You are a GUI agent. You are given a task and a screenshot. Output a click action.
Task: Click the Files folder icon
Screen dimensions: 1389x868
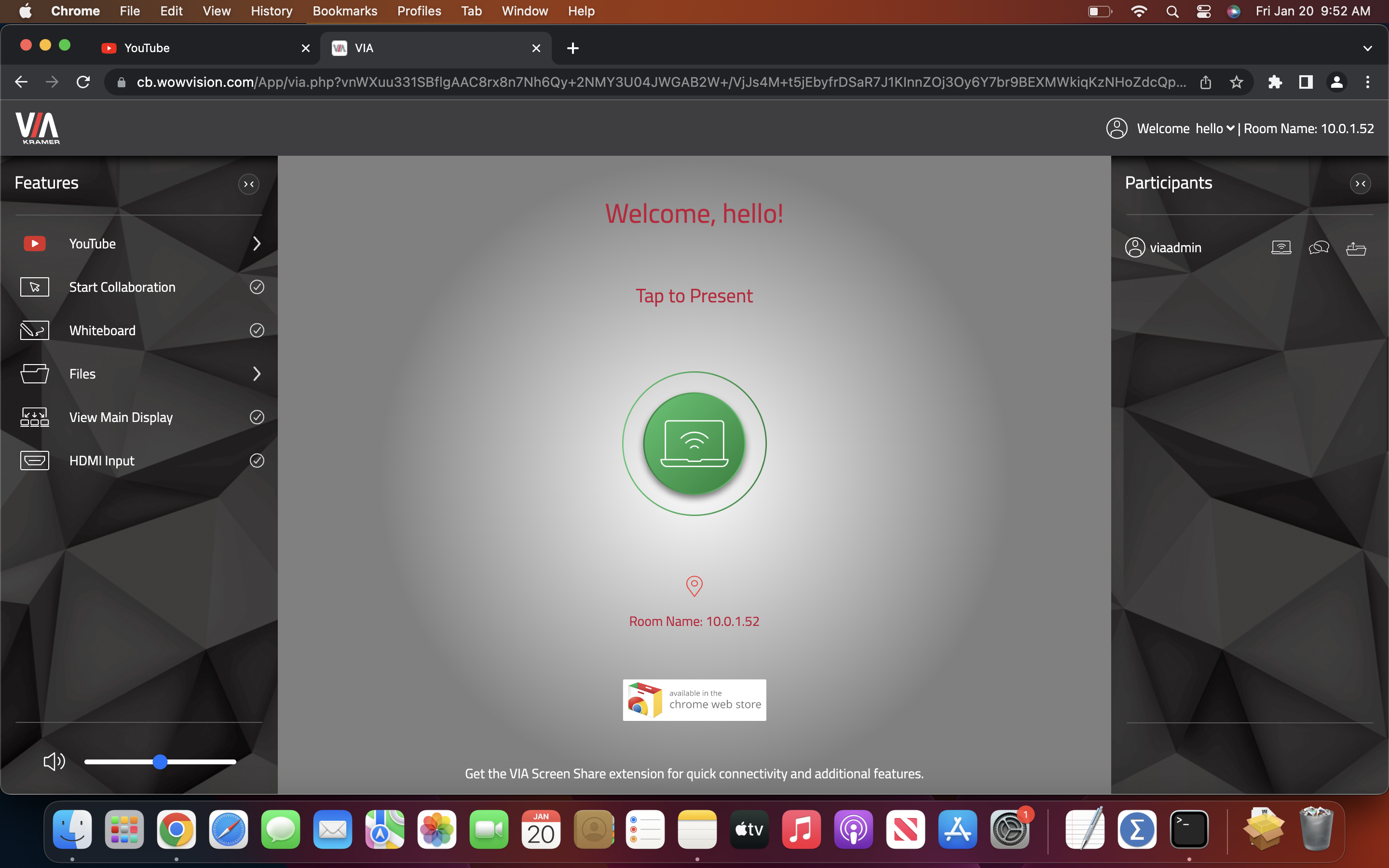[x=34, y=374]
